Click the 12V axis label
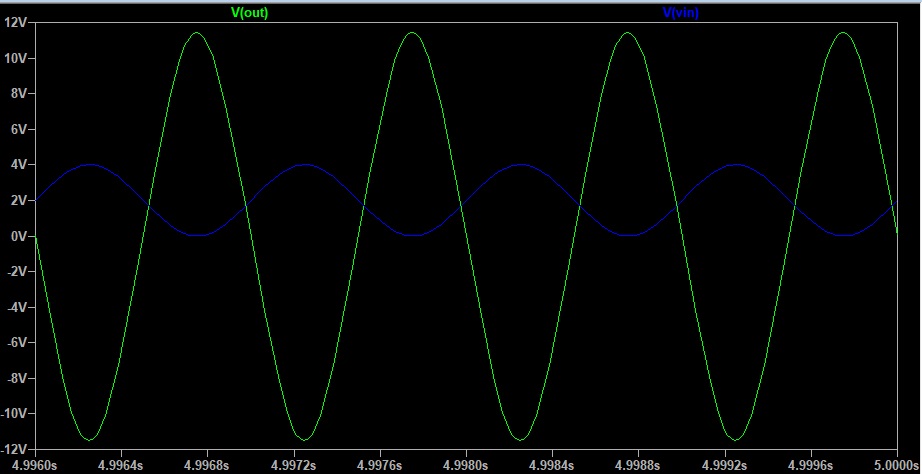Image resolution: width=922 pixels, height=474 pixels. tap(15, 22)
